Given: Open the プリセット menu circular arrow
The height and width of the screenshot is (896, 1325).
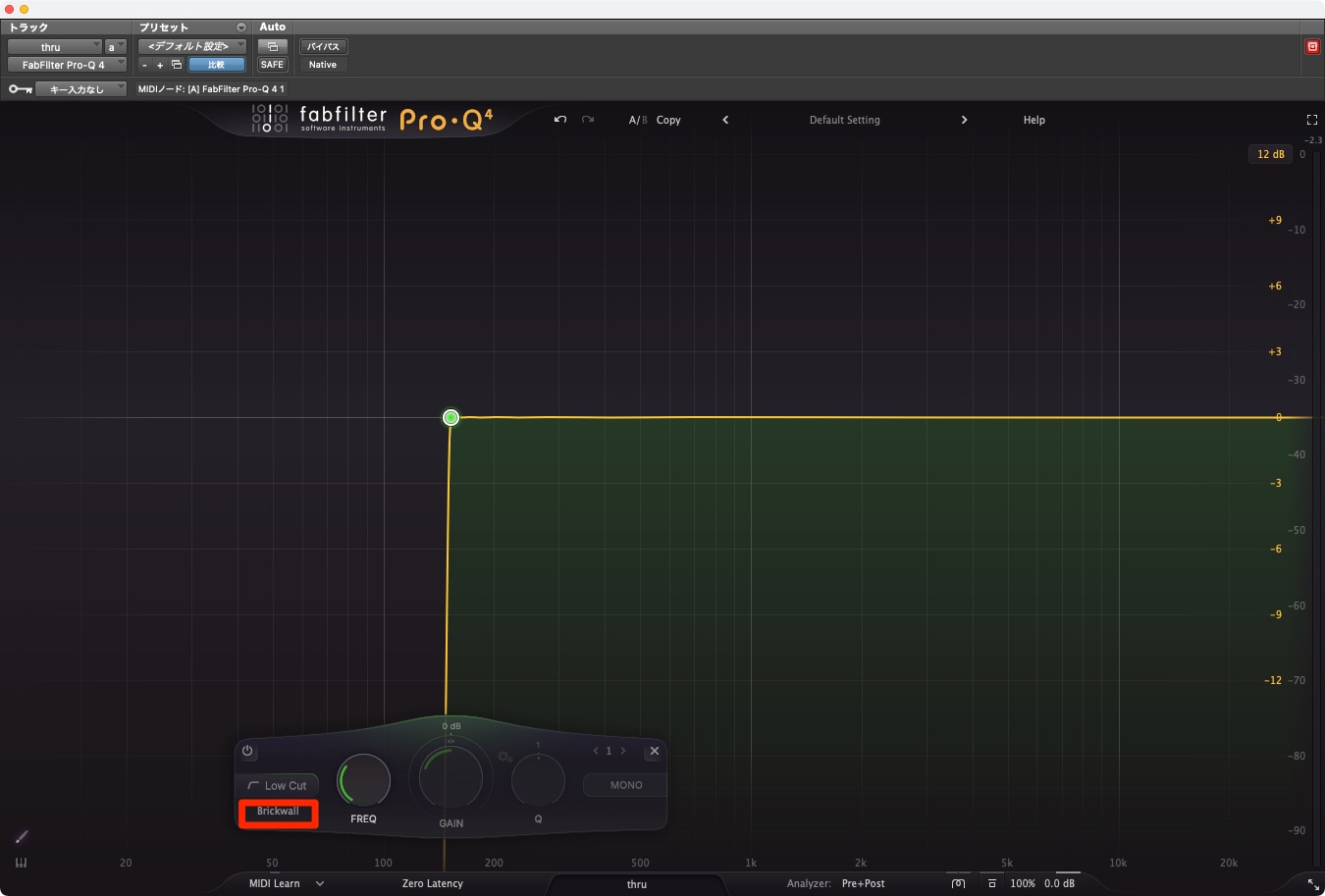Looking at the screenshot, I should tap(241, 27).
